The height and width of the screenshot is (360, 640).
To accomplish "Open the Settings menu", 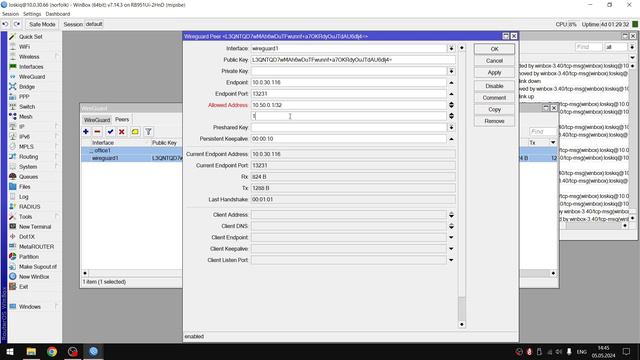I will pyautogui.click(x=32, y=14).
